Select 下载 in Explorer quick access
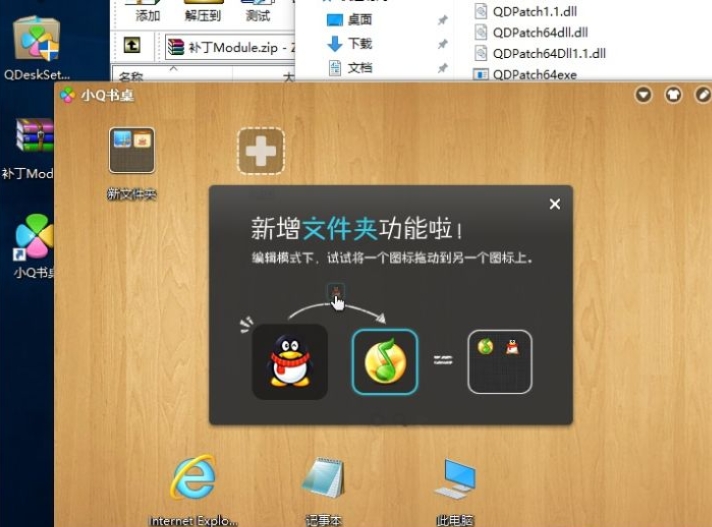 pos(349,44)
